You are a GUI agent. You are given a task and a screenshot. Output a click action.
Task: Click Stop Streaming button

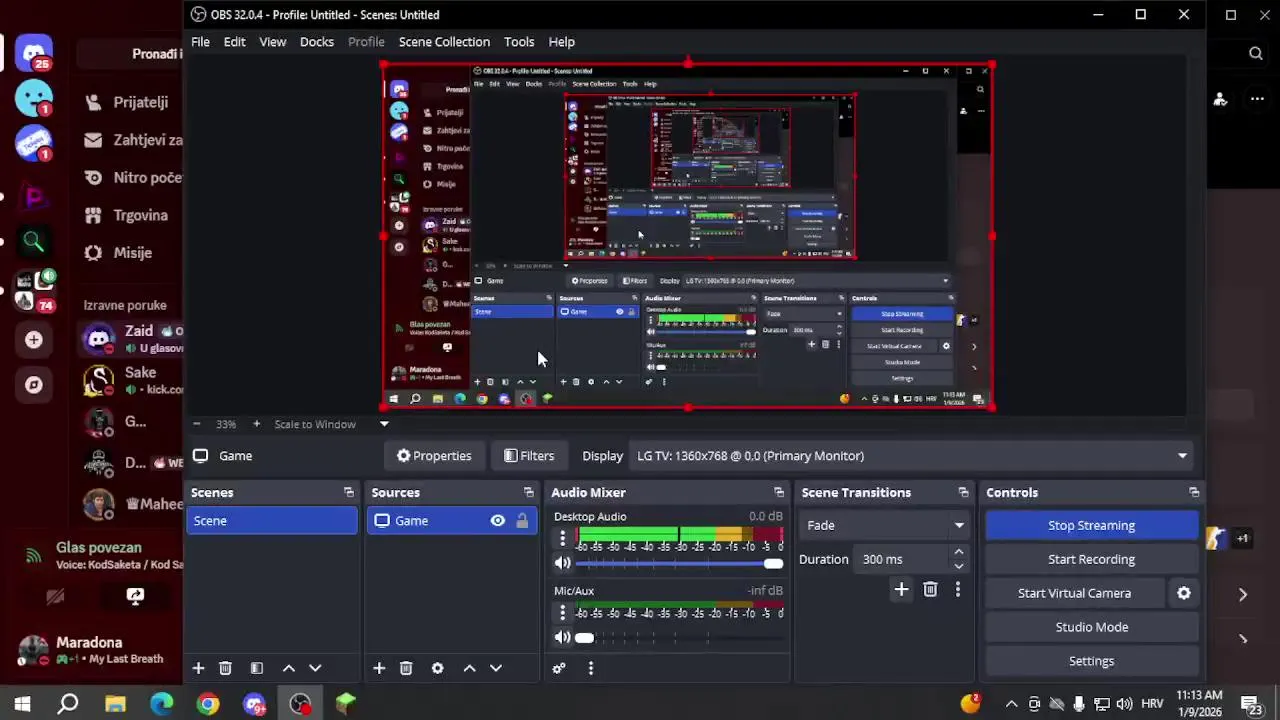tap(1091, 525)
